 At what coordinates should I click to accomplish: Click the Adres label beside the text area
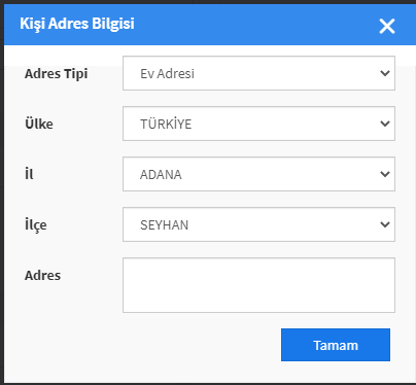(x=43, y=276)
